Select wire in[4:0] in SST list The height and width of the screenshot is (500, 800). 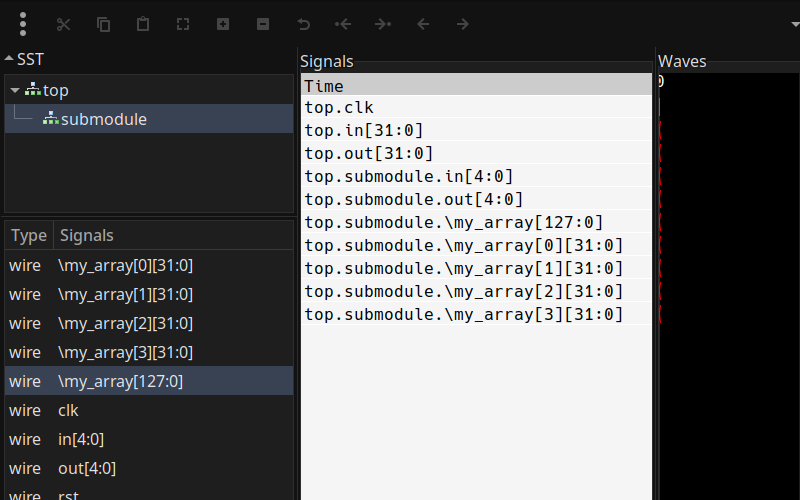point(149,439)
